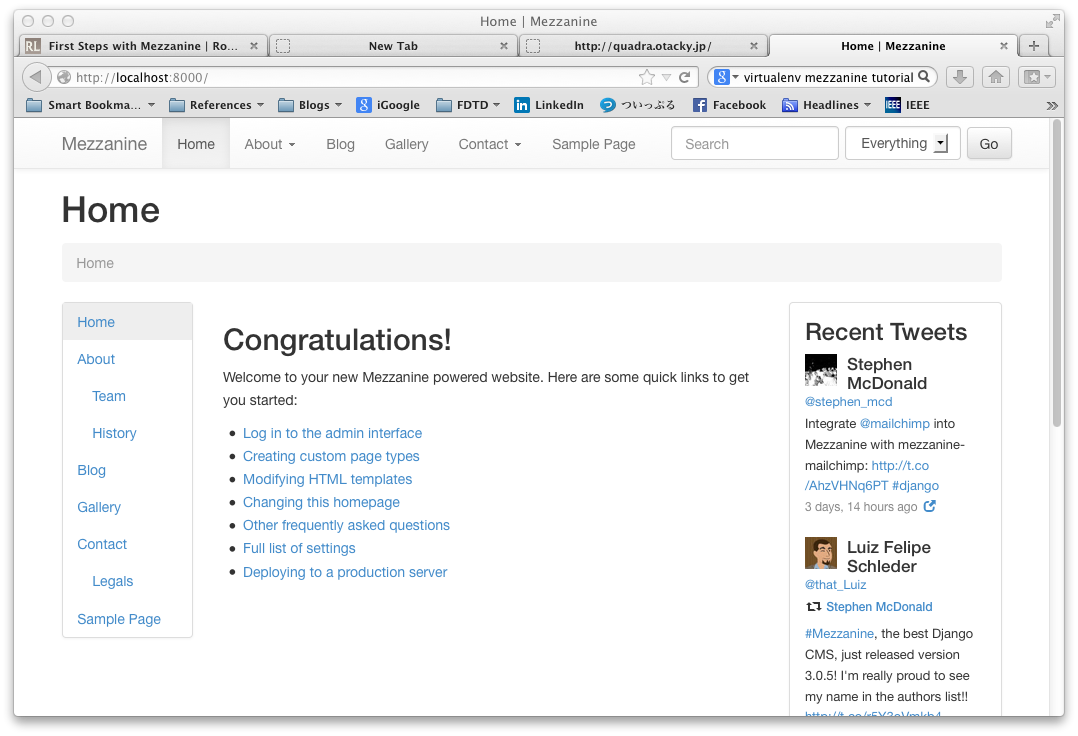This screenshot has width=1078, height=736.
Task: Click the page vertical scrollbar thumb
Action: click(x=1057, y=275)
